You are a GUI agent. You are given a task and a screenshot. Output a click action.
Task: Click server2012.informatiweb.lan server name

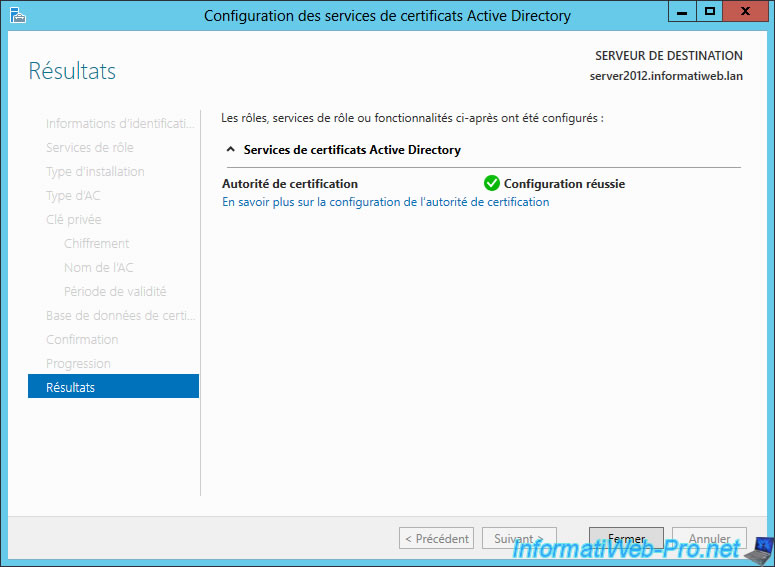pyautogui.click(x=666, y=76)
